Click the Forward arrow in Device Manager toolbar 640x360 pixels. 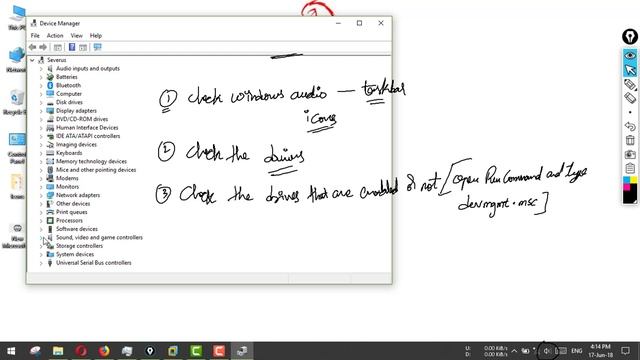pyautogui.click(x=43, y=47)
